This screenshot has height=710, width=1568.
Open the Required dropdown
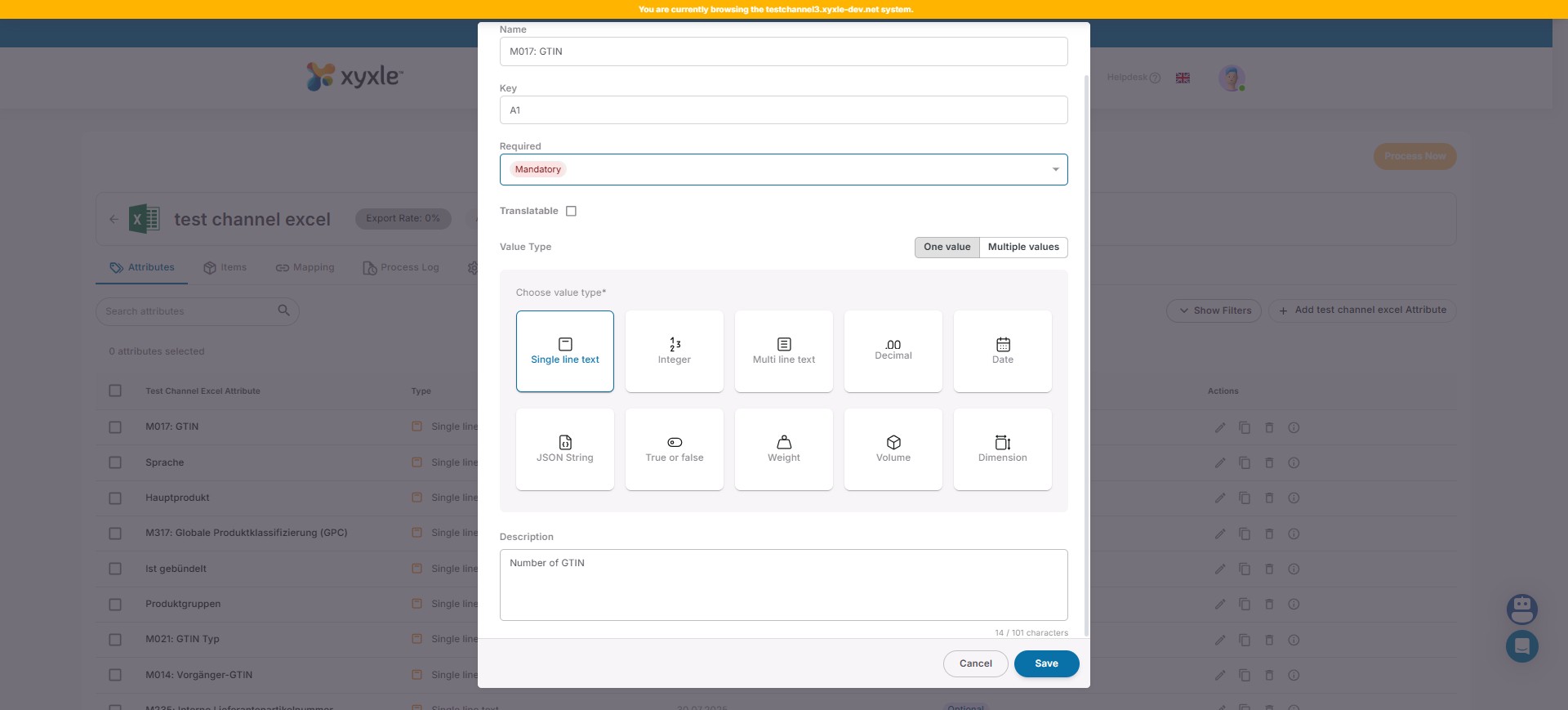(x=783, y=170)
